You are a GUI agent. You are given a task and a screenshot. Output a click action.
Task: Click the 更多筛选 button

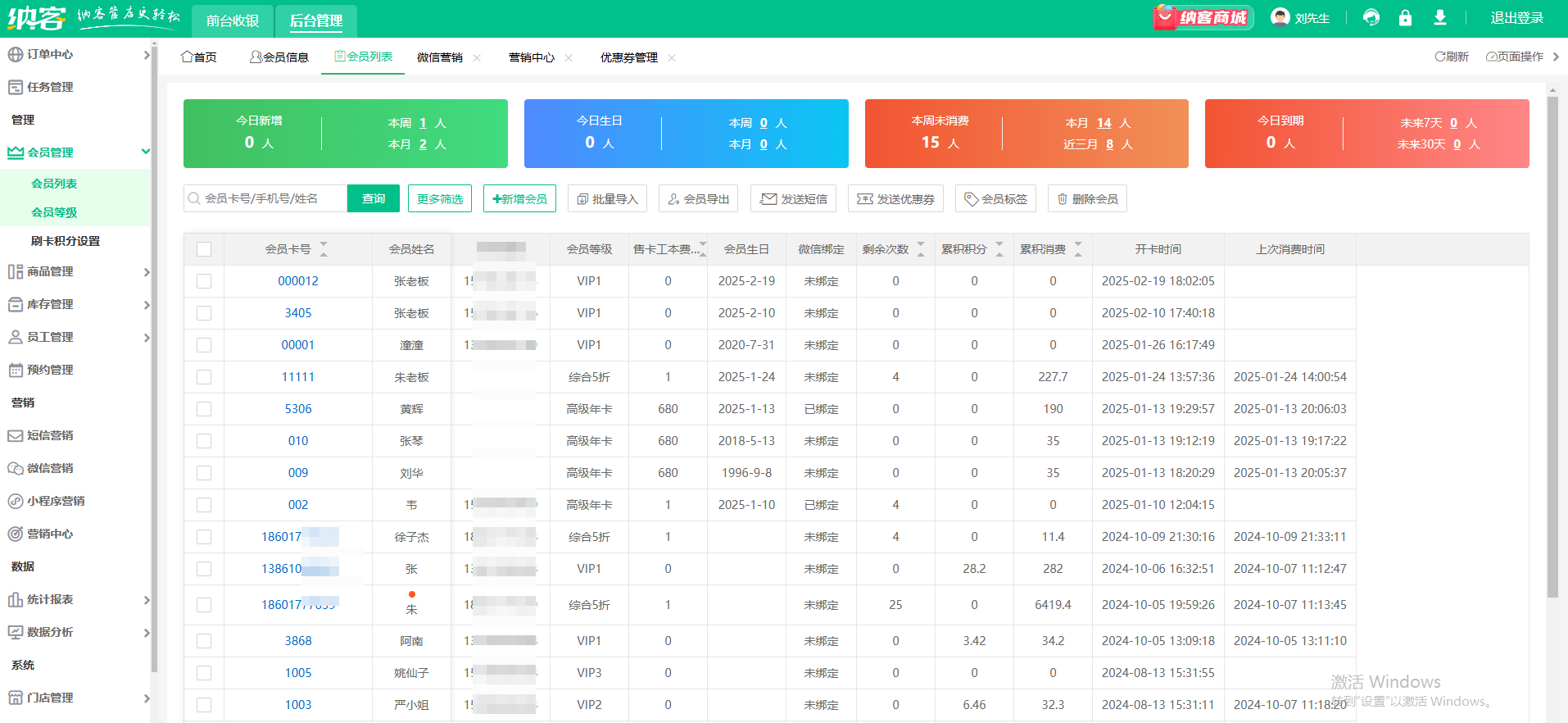pyautogui.click(x=440, y=198)
